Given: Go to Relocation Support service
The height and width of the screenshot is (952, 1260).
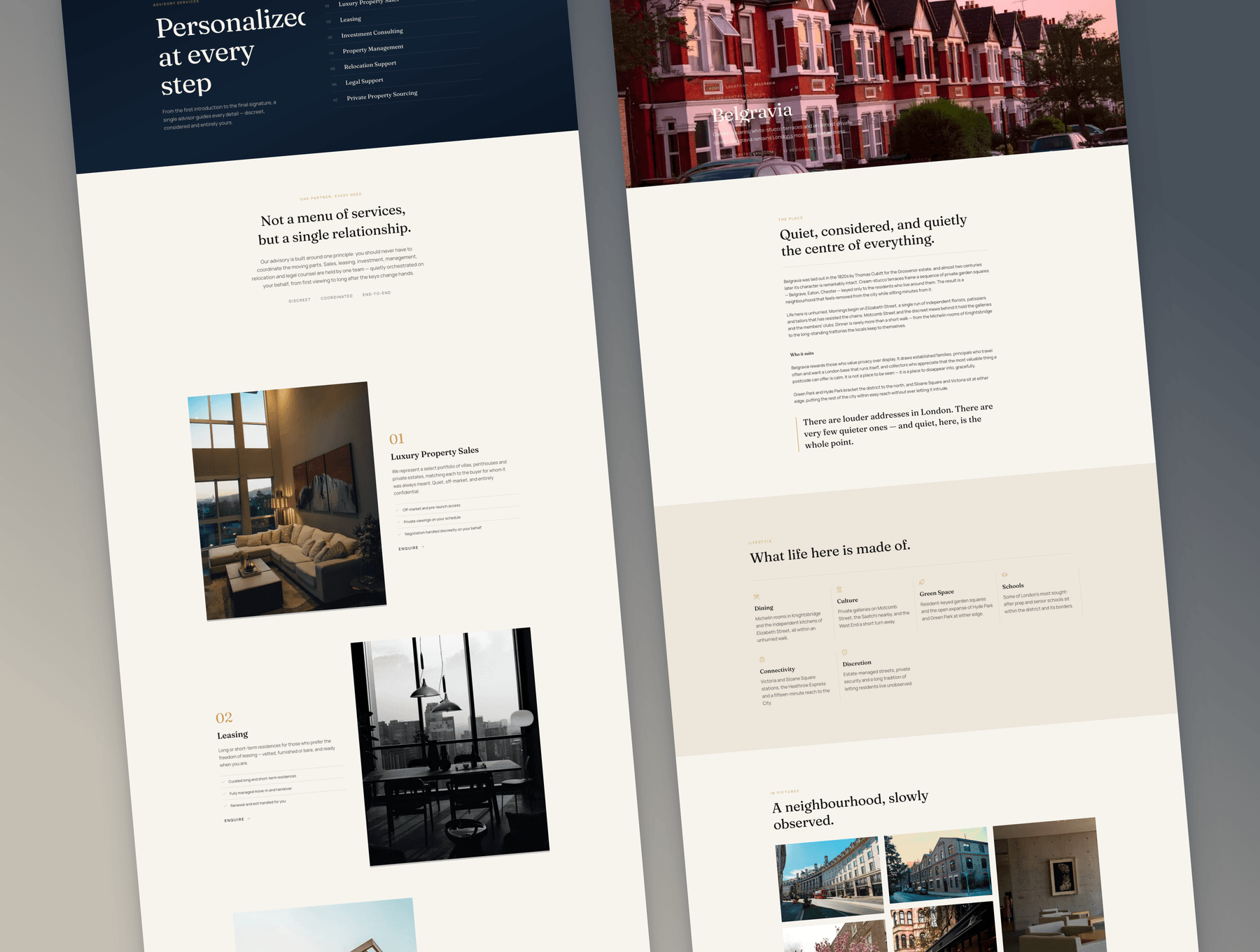Looking at the screenshot, I should click(x=370, y=65).
